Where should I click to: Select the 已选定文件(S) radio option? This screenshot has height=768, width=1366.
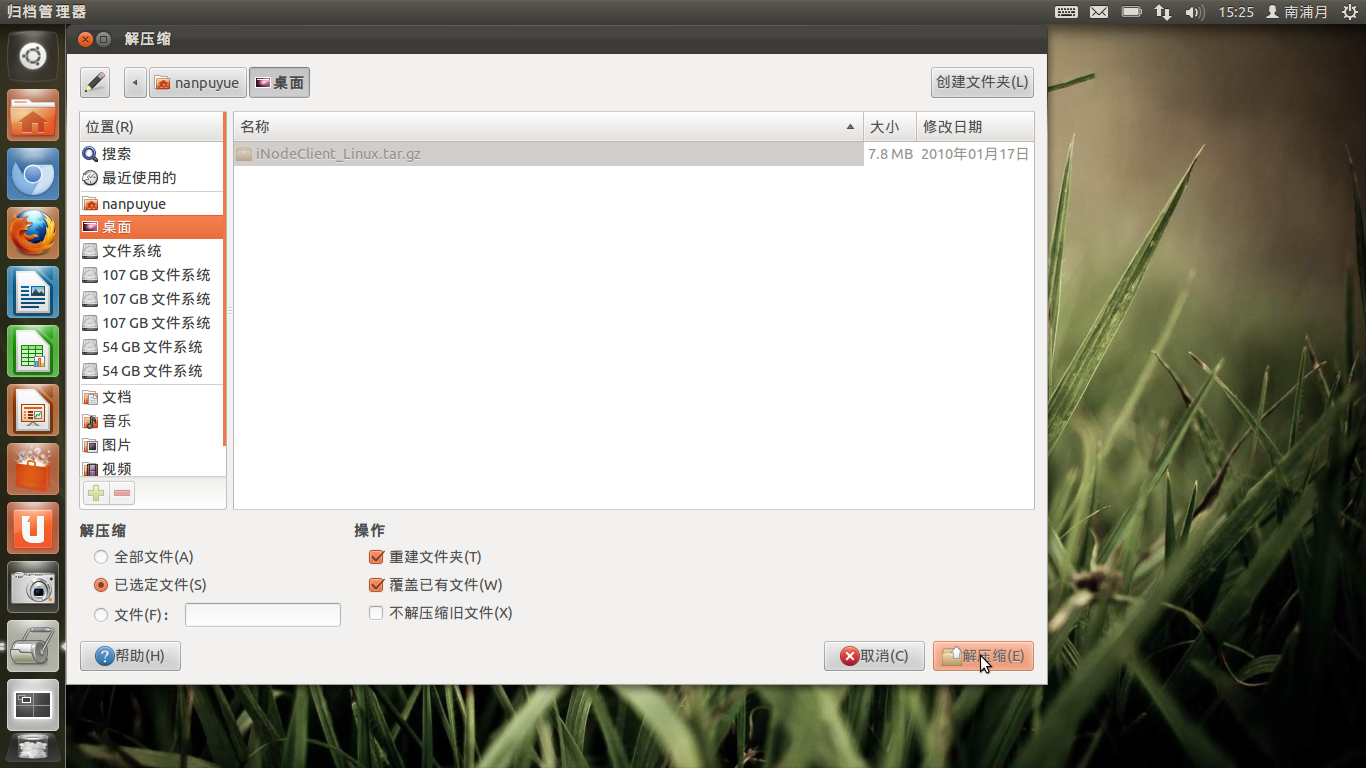pyautogui.click(x=150, y=585)
